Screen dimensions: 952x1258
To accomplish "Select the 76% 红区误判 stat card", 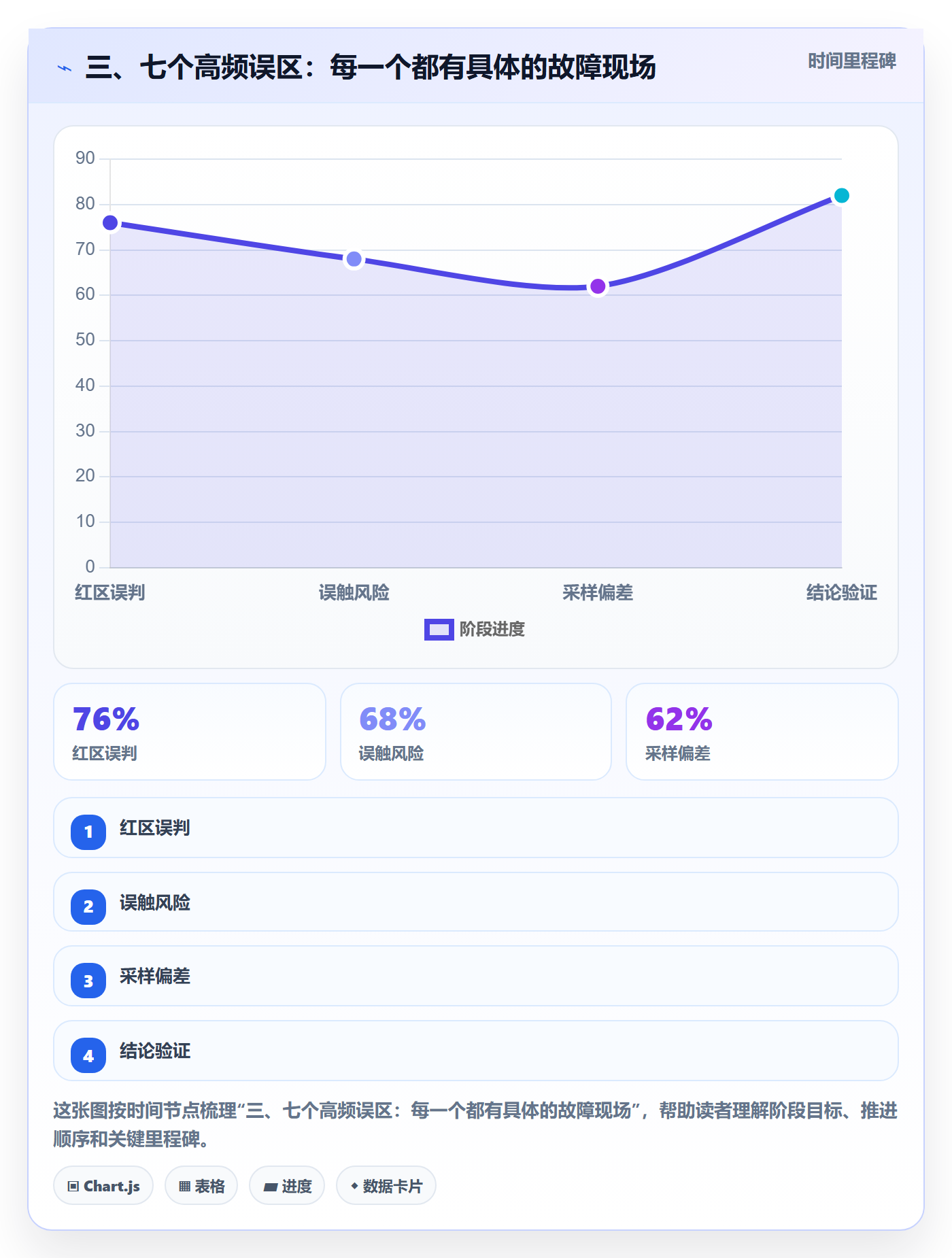I will [x=190, y=732].
